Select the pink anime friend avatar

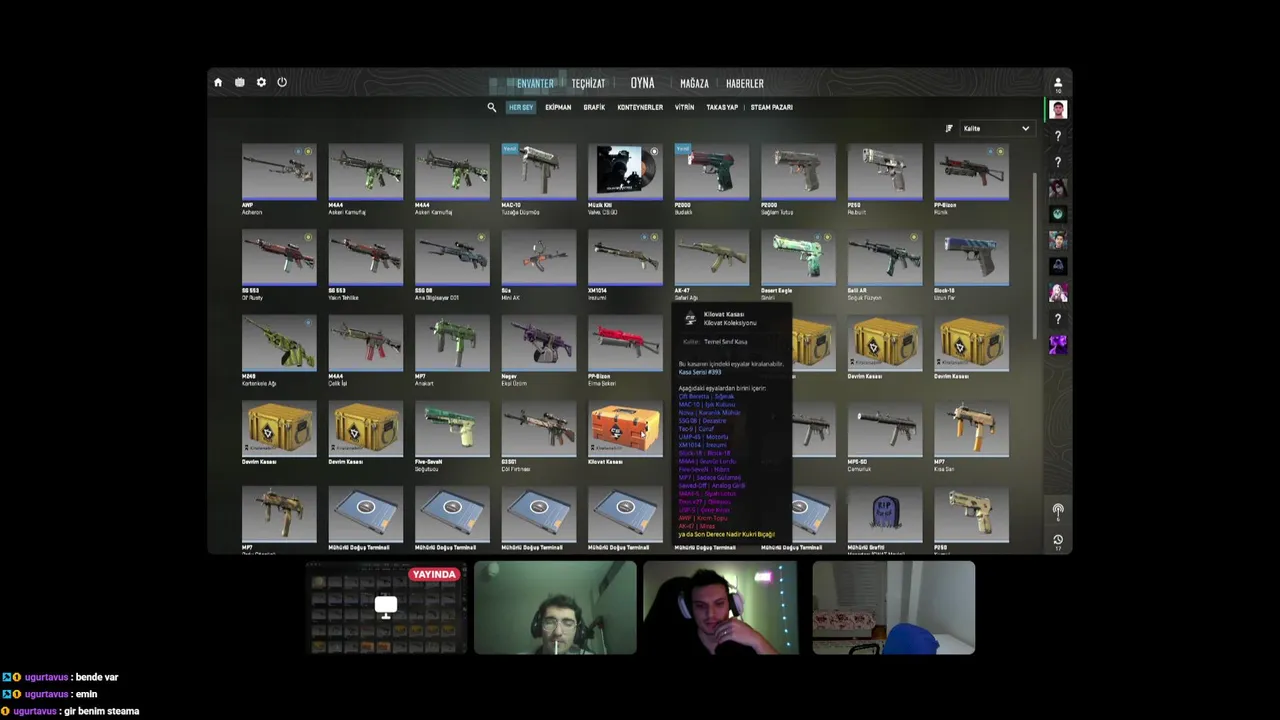point(1058,292)
